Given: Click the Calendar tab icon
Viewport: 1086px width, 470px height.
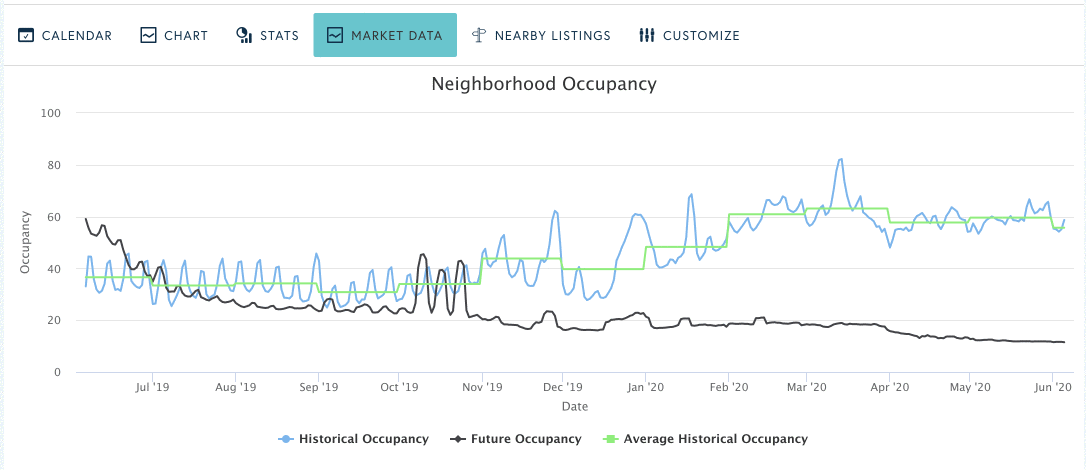Looking at the screenshot, I should (26, 35).
